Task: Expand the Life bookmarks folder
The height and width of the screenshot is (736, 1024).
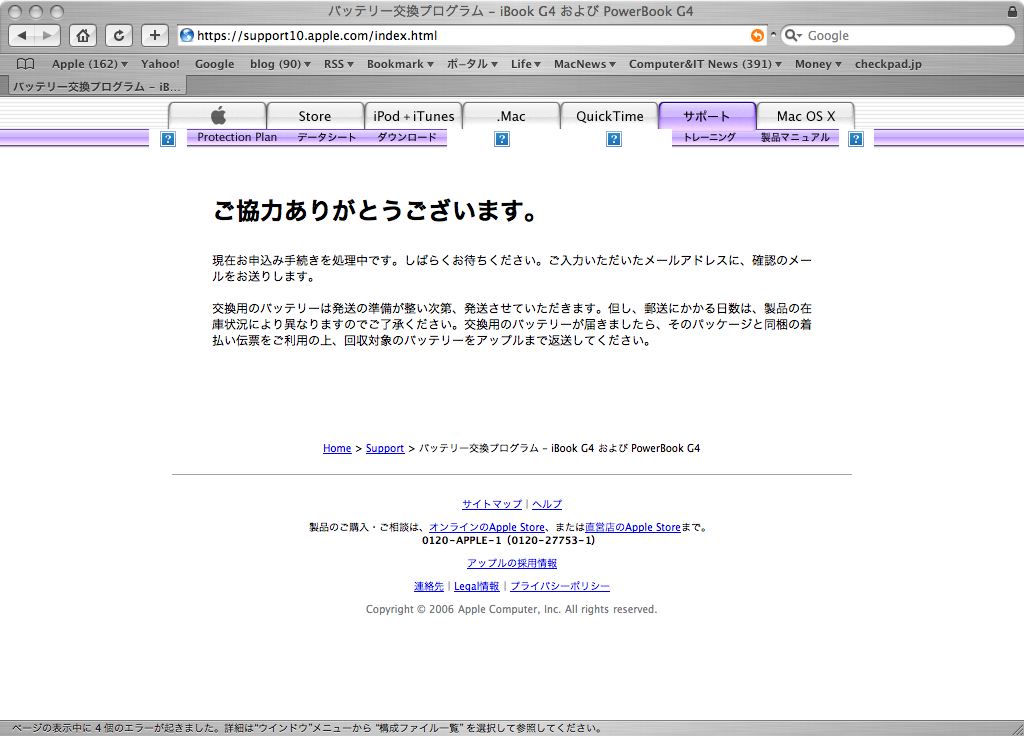Action: click(x=526, y=64)
